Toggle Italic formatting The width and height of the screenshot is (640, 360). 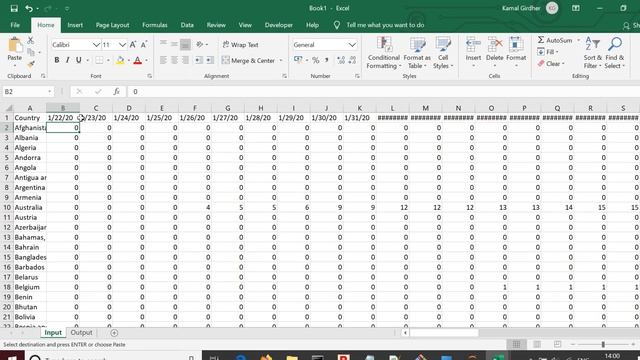coord(67,60)
